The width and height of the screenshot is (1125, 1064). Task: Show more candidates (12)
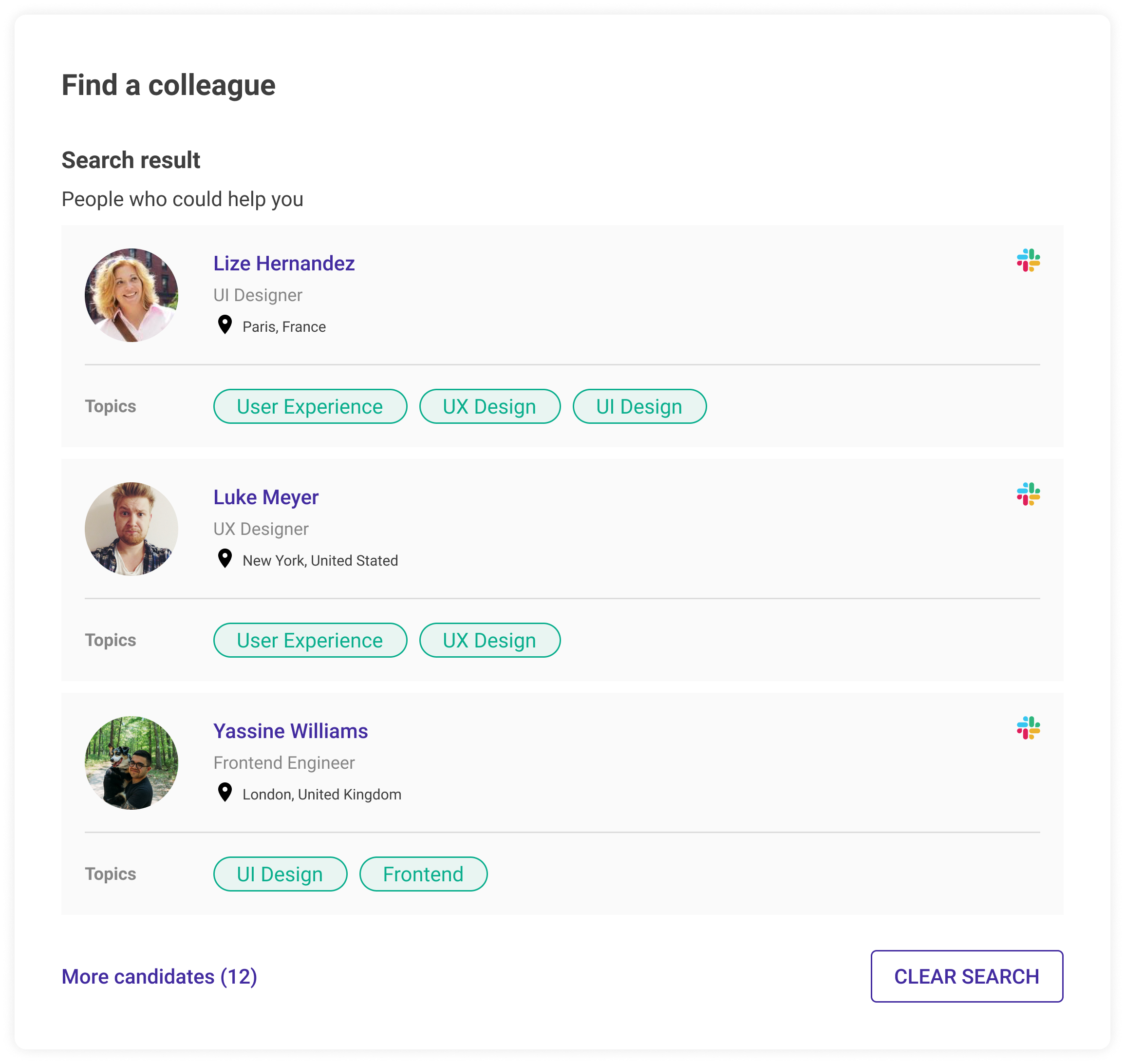[x=159, y=977]
